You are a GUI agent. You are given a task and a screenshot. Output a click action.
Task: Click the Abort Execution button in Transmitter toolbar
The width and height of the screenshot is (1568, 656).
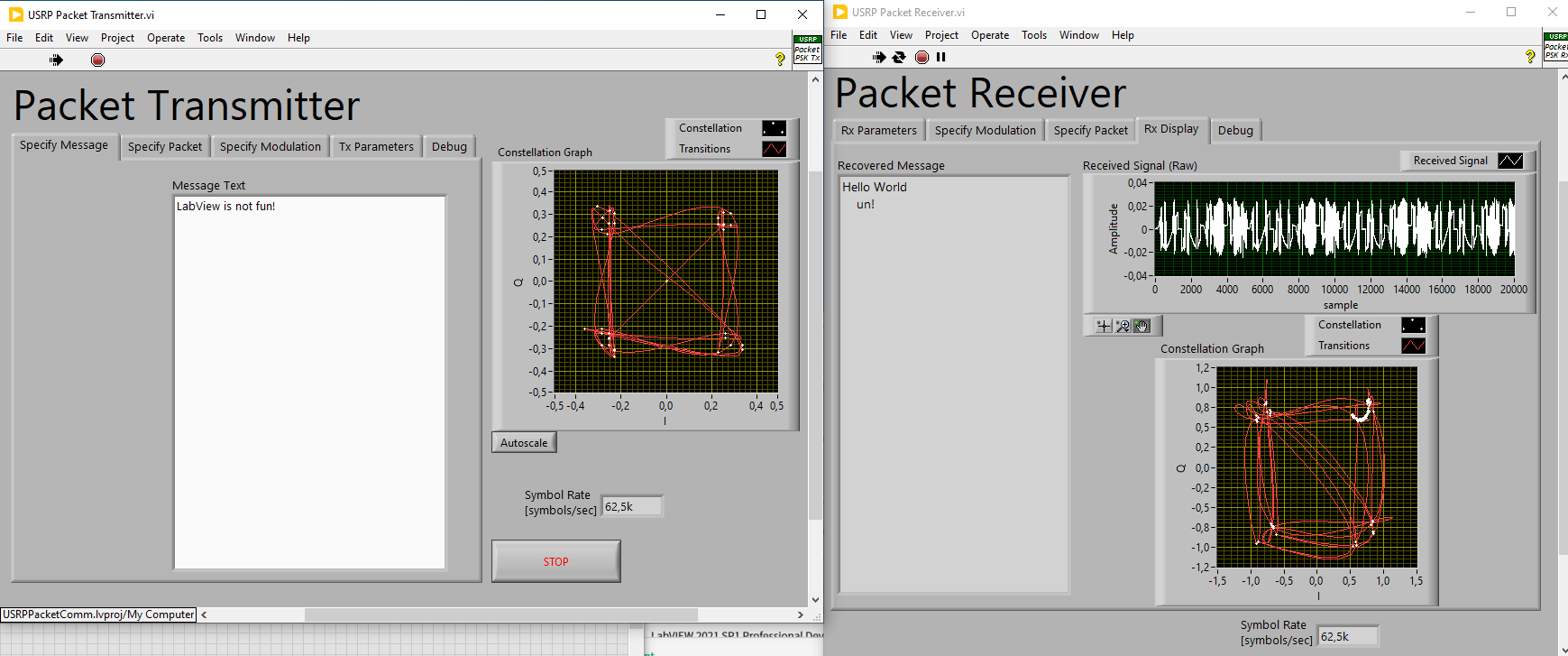pos(97,60)
